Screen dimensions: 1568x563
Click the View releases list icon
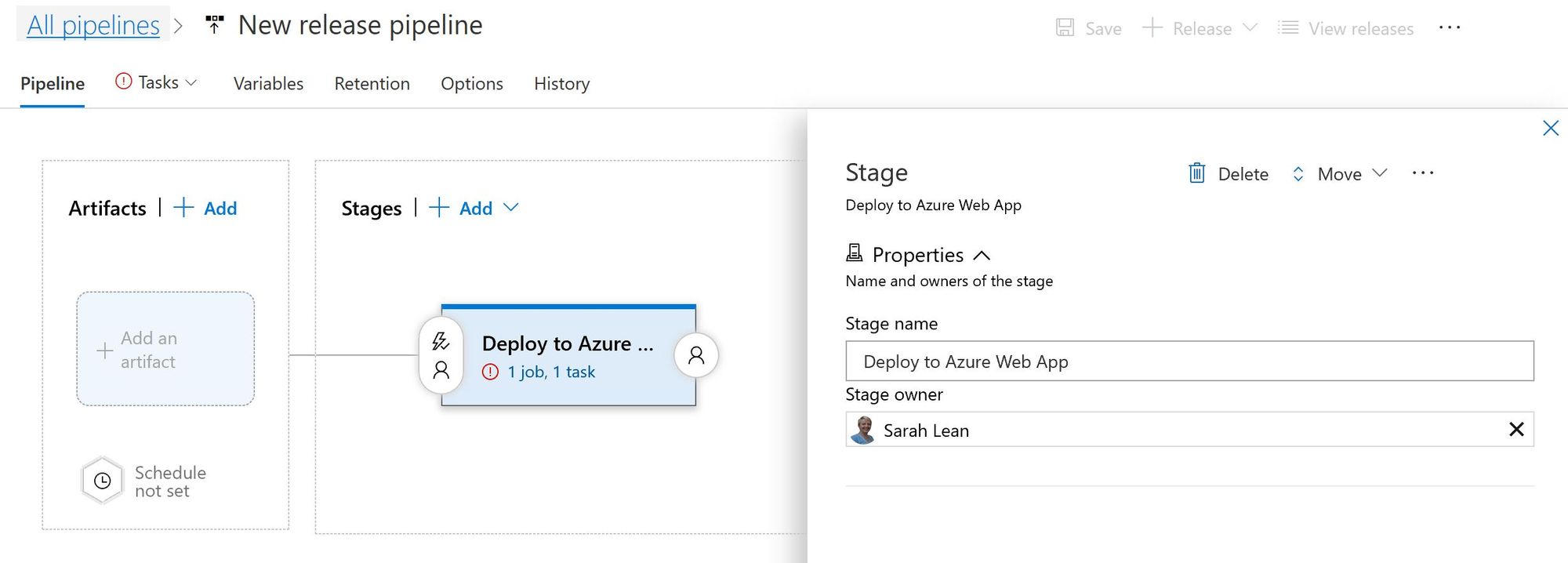(x=1288, y=28)
